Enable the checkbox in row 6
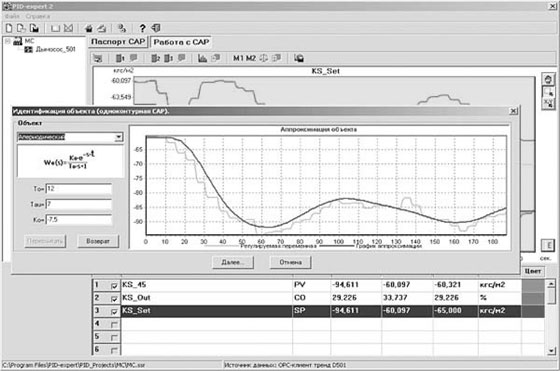 114,350
